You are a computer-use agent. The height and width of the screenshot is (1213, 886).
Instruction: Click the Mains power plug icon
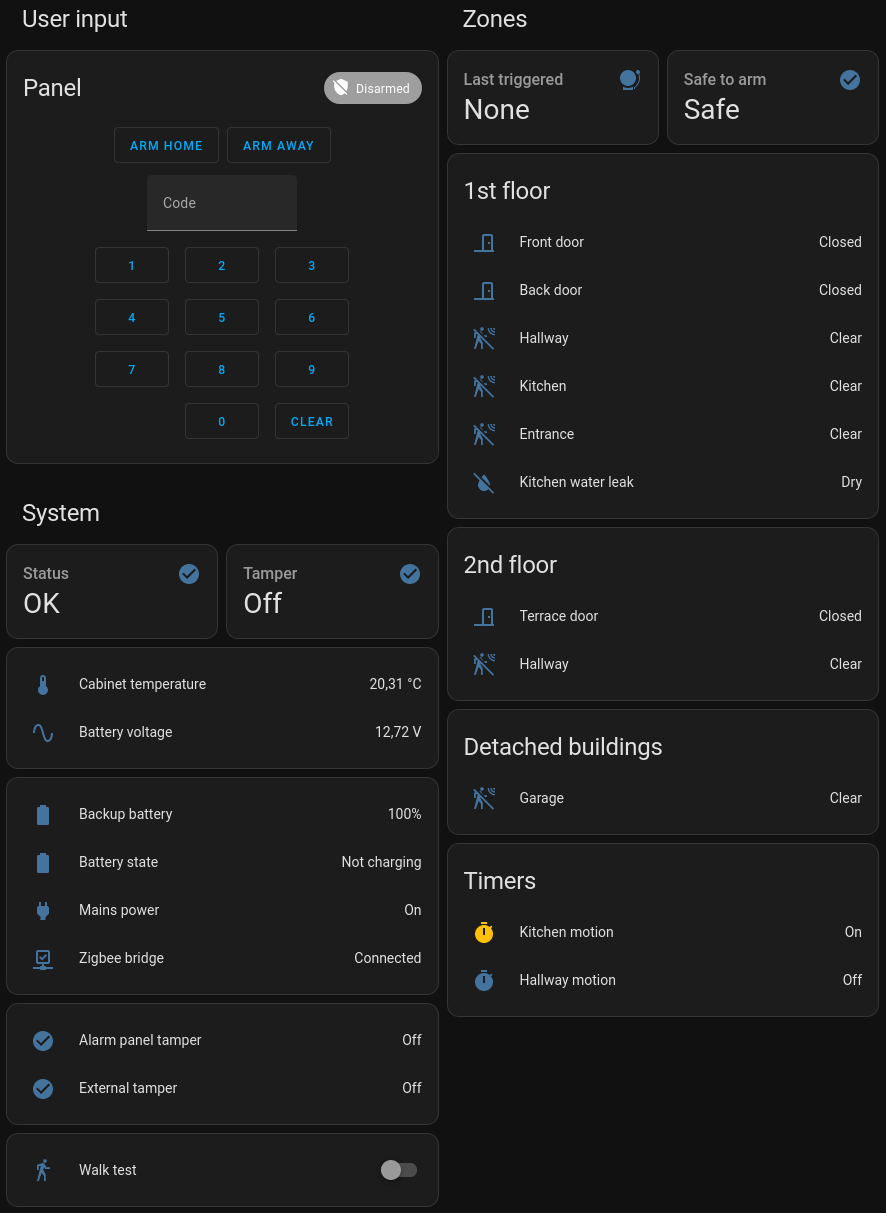[43, 911]
